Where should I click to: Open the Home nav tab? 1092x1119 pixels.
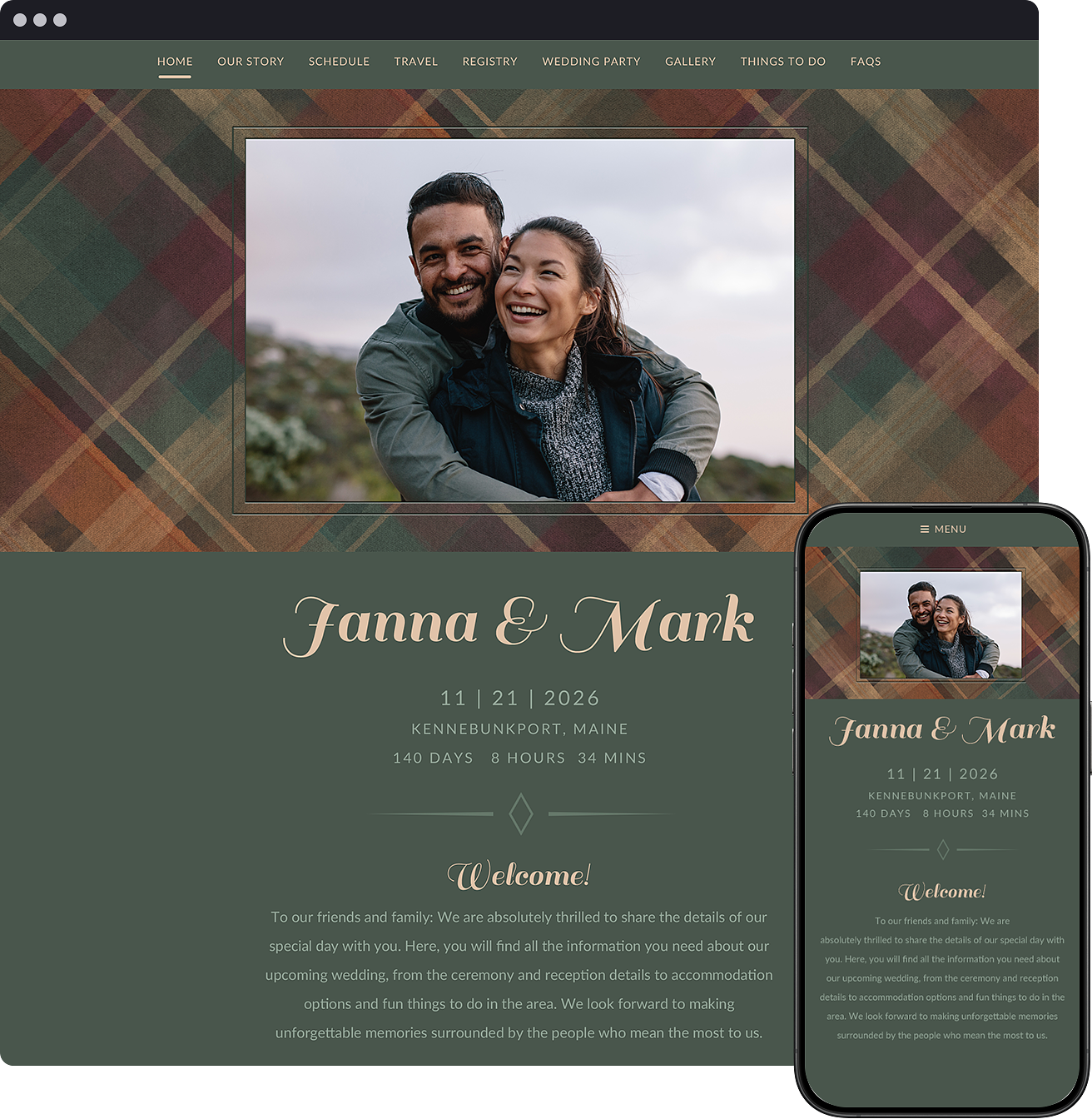[x=175, y=62]
